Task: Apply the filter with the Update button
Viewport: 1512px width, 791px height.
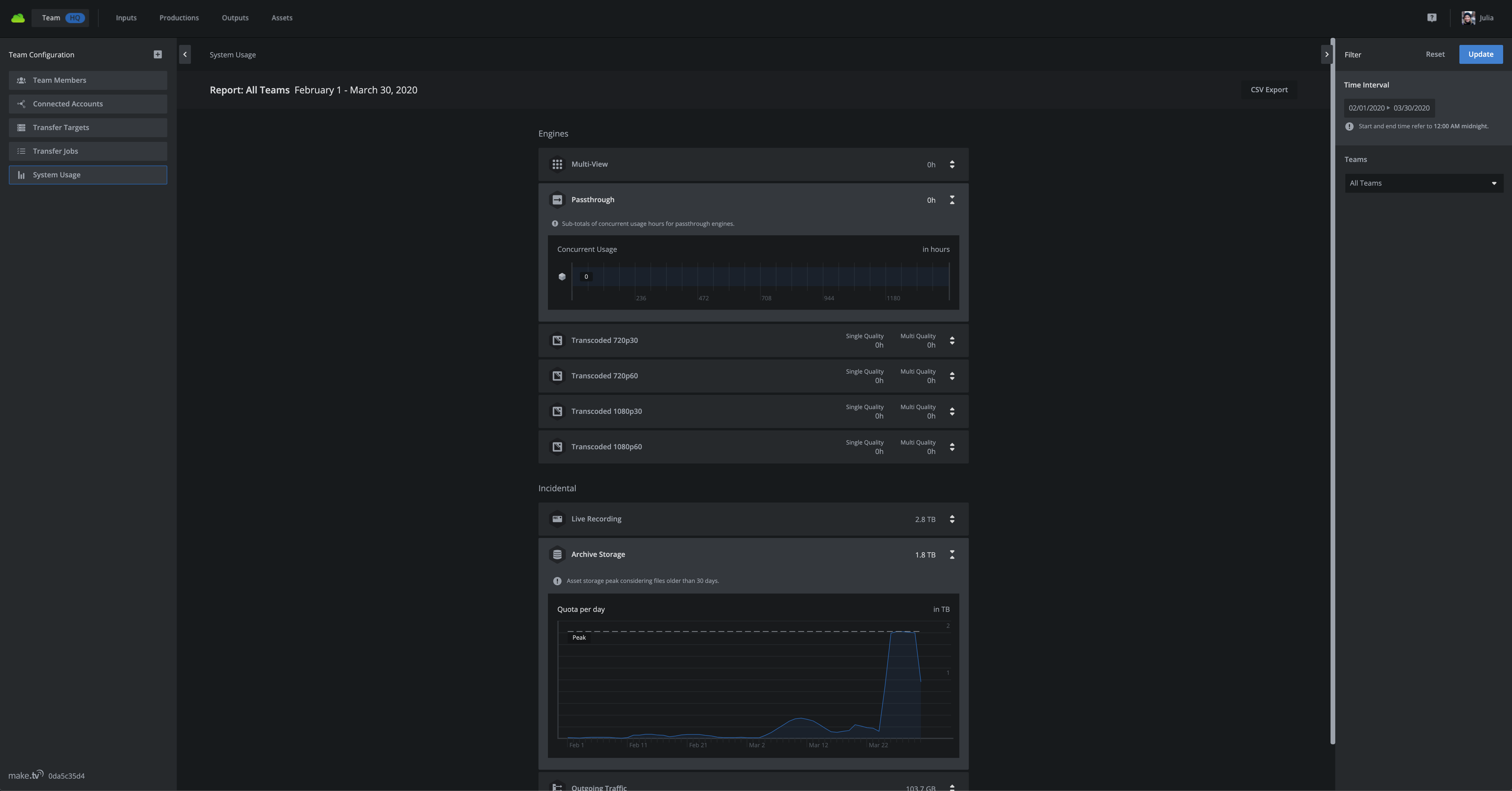Action: 1480,54
